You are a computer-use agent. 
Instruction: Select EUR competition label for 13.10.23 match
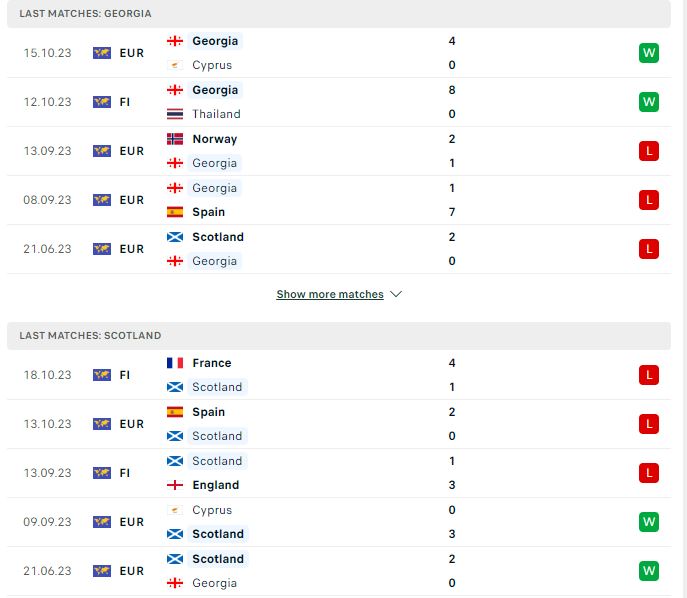[131, 424]
